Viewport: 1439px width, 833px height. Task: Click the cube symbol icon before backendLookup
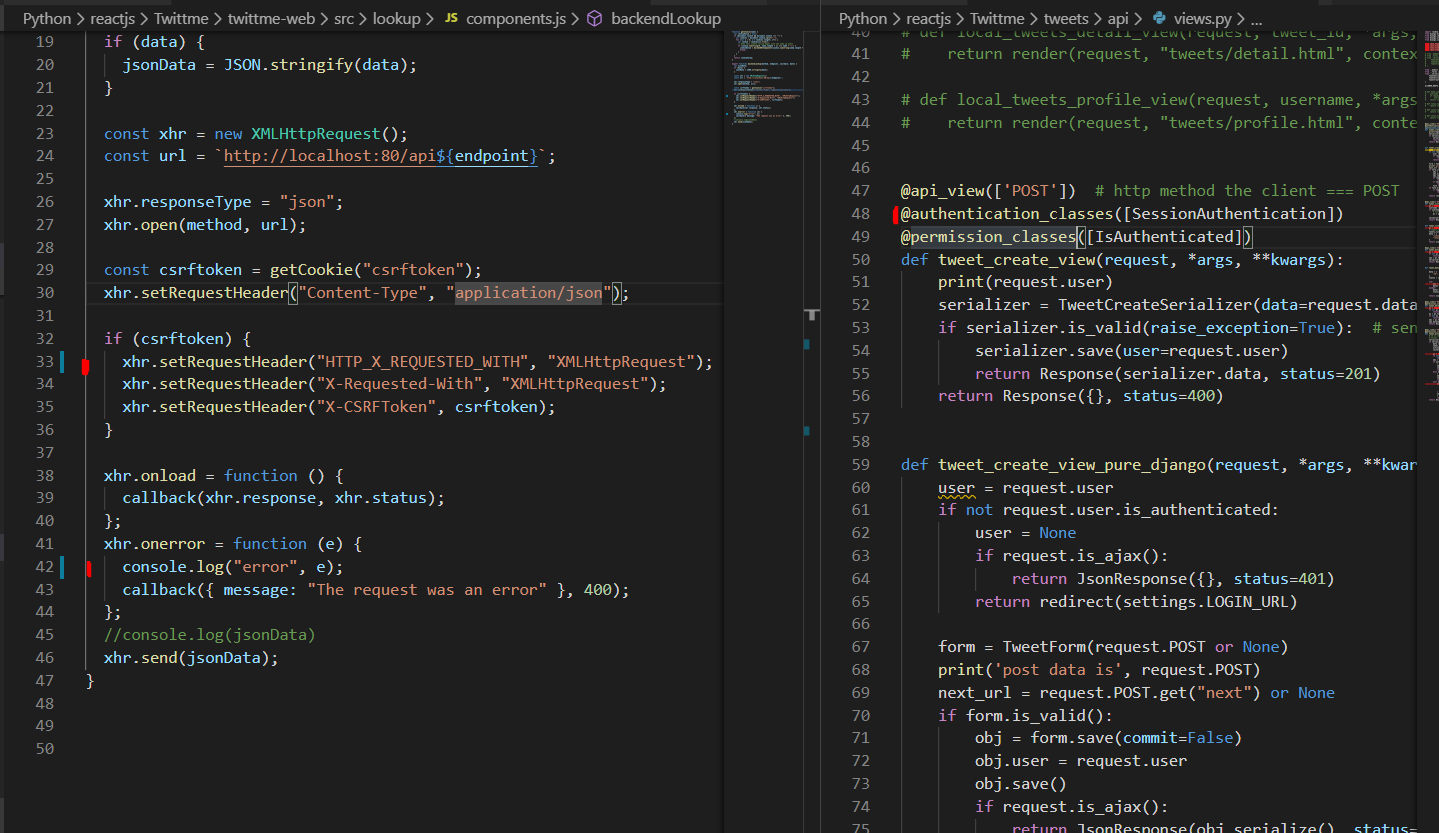[x=594, y=18]
